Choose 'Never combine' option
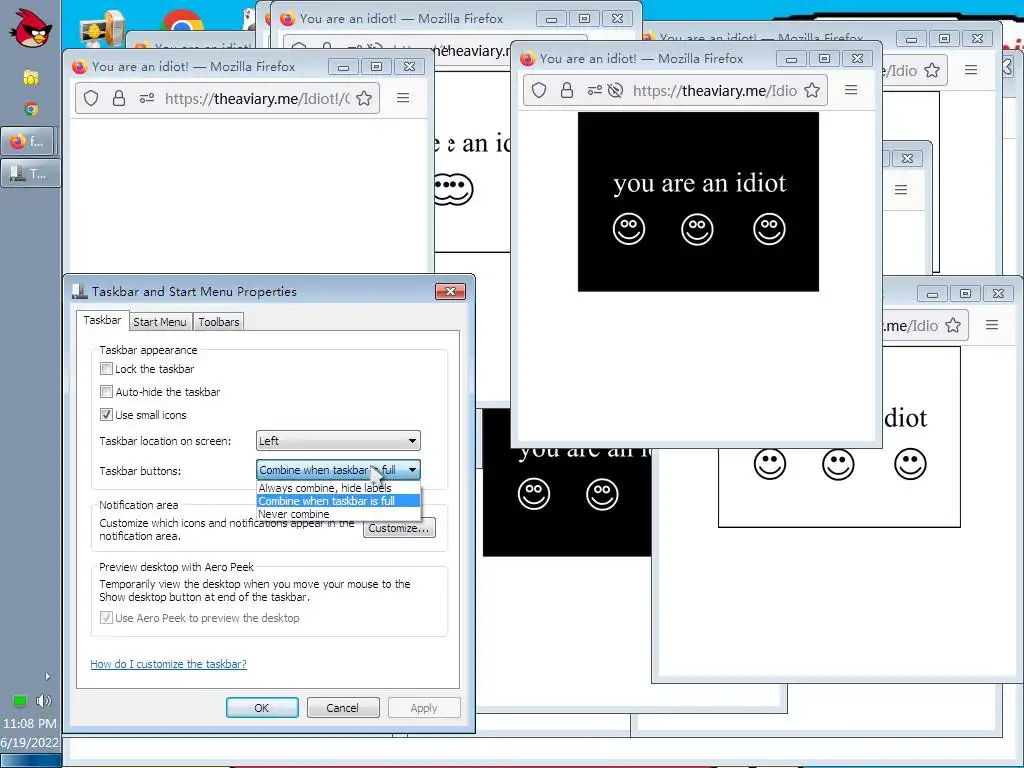 [x=338, y=514]
